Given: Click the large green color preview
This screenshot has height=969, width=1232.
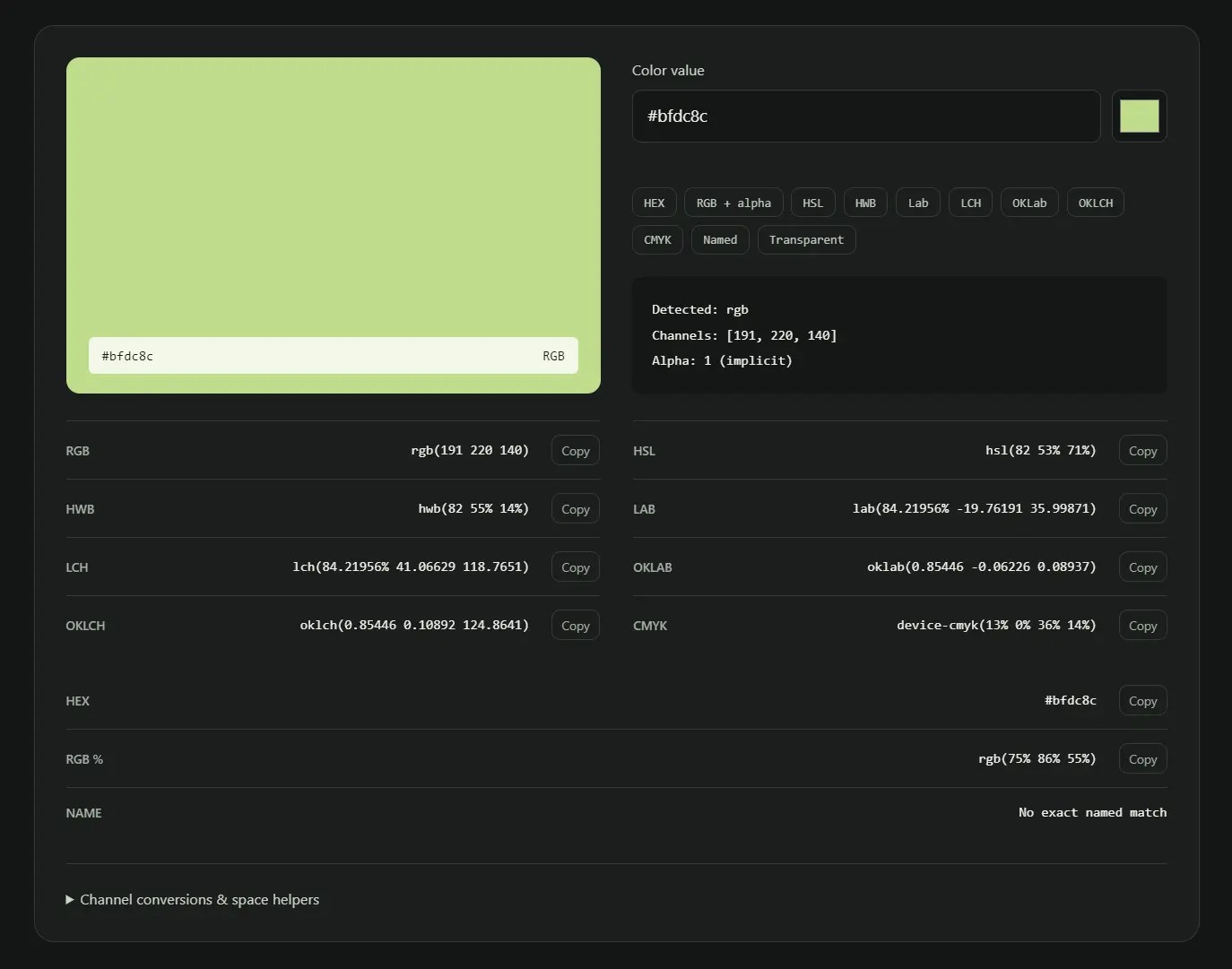Looking at the screenshot, I should tap(334, 225).
